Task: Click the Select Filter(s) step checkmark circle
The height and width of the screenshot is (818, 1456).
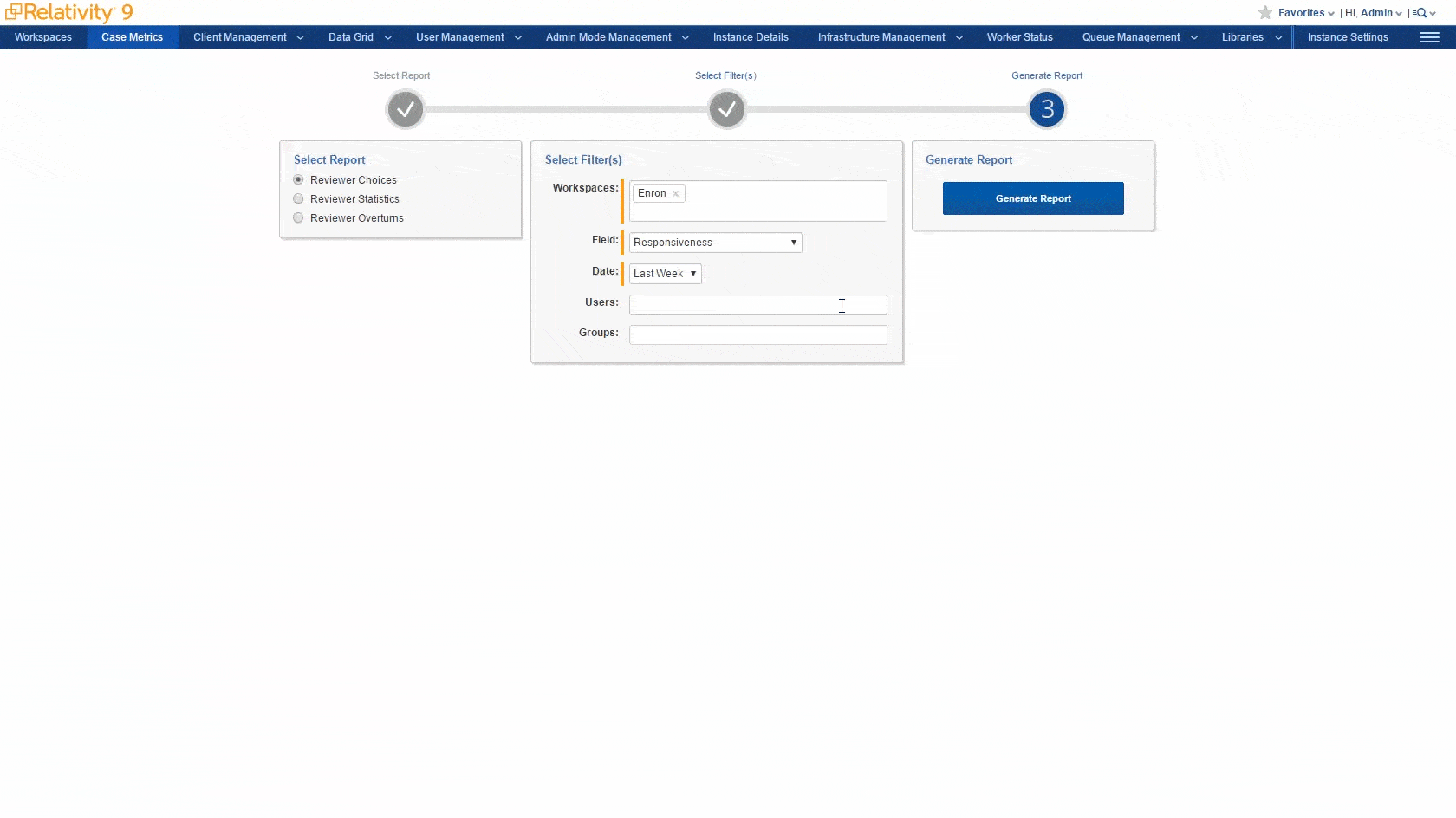Action: coord(726,110)
